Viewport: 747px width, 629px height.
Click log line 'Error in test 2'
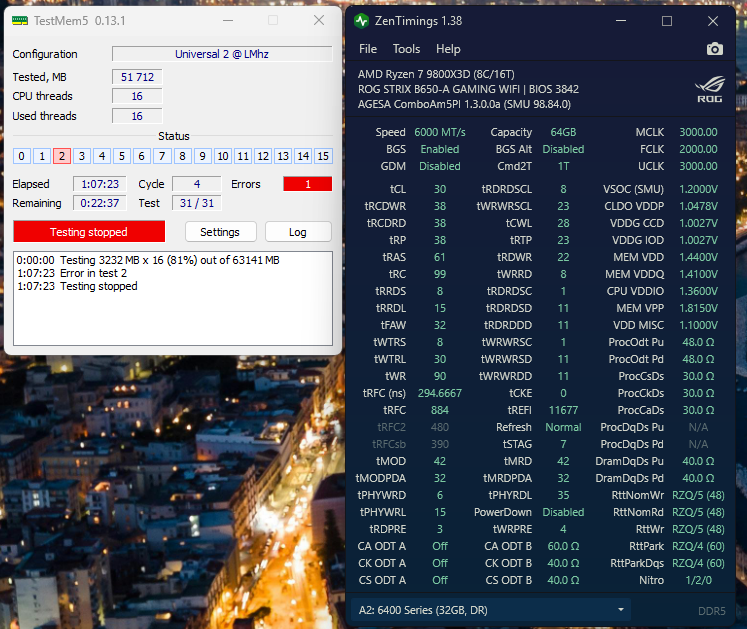point(93,273)
